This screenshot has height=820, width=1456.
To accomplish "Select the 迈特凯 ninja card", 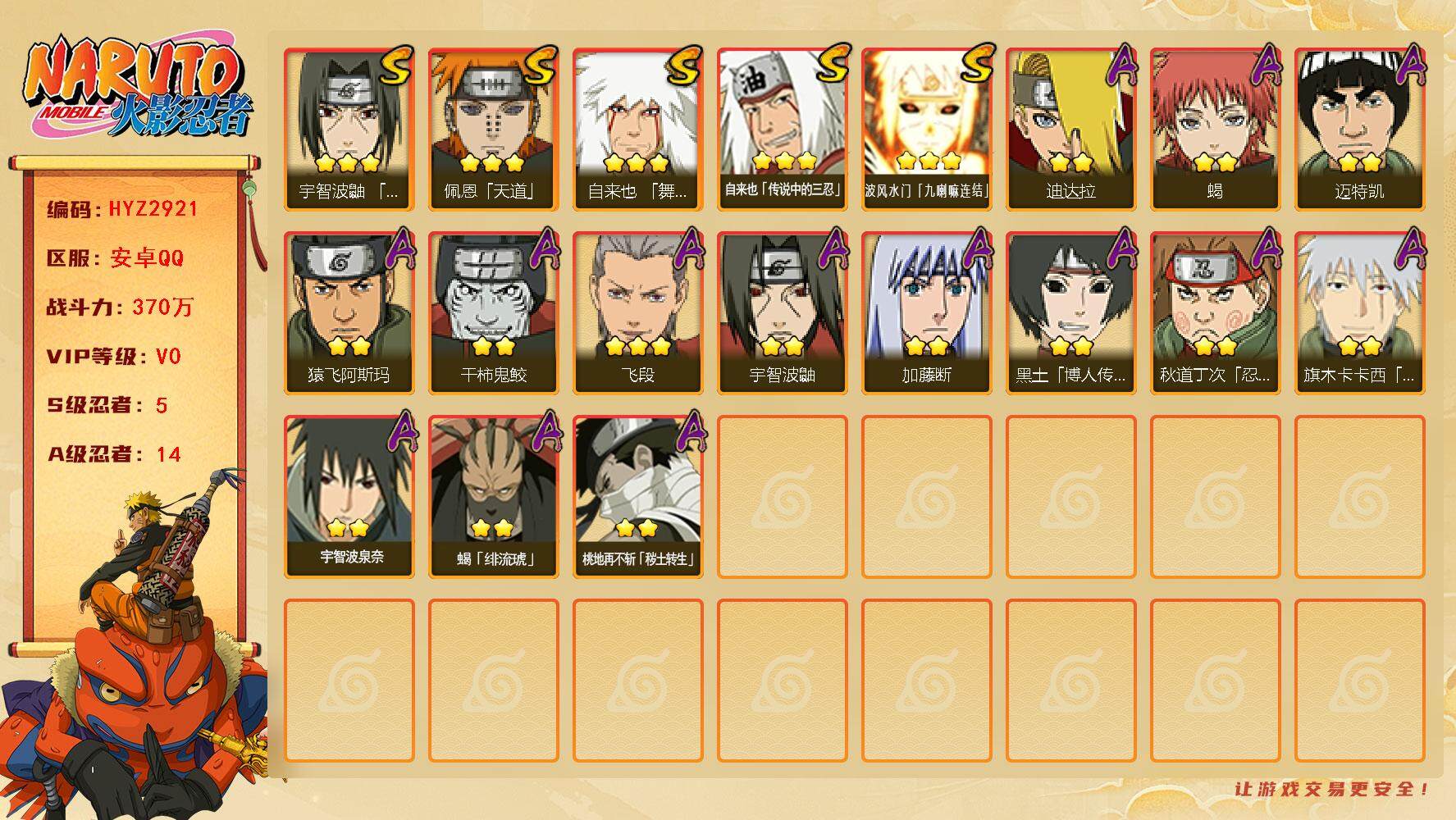I will (x=1359, y=130).
